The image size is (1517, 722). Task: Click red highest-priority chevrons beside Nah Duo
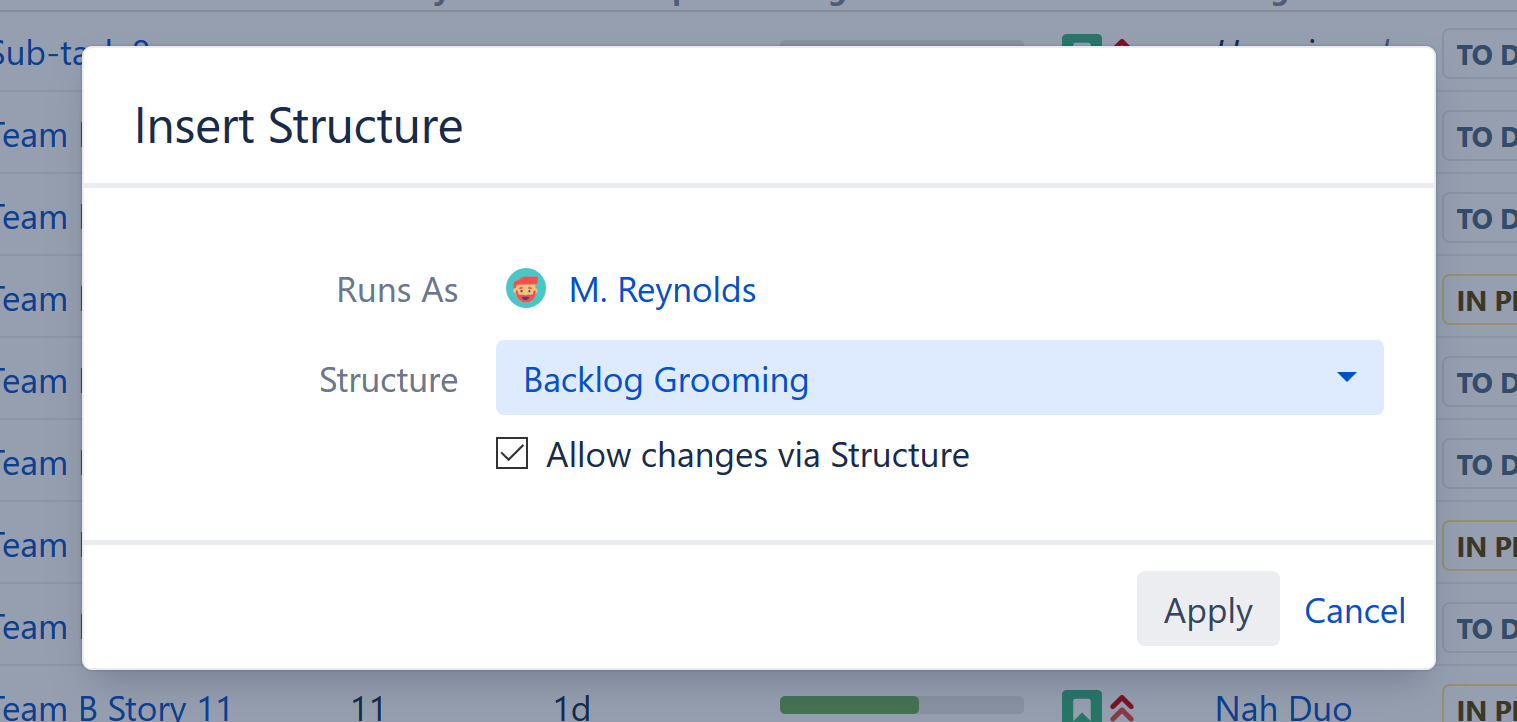[1122, 708]
